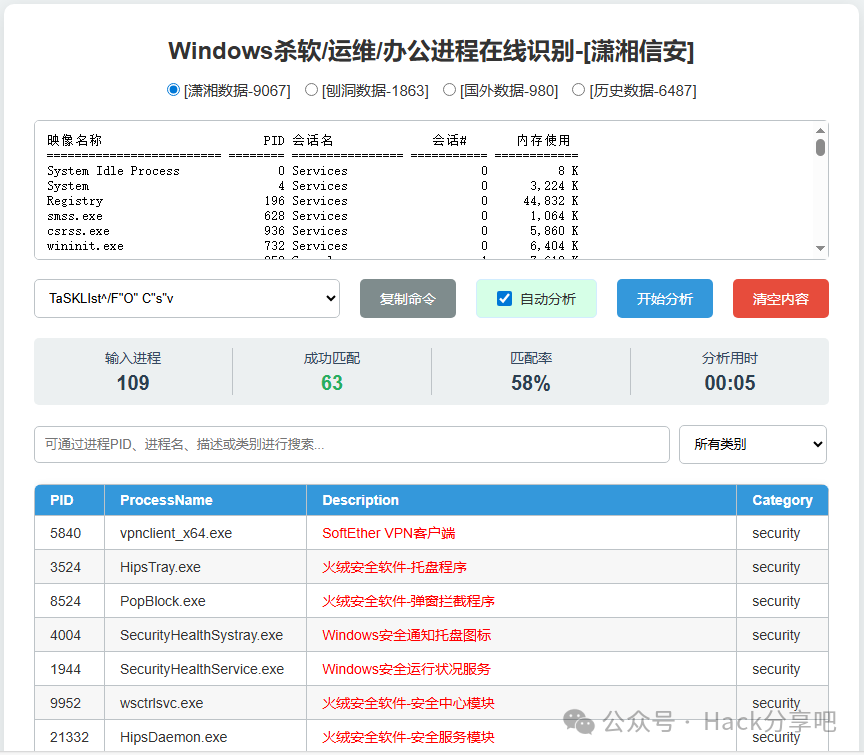Screen dimensions: 864x756
Task: Click the 火绒安全软件-弹窗拦截程序 description
Action: tap(408, 601)
